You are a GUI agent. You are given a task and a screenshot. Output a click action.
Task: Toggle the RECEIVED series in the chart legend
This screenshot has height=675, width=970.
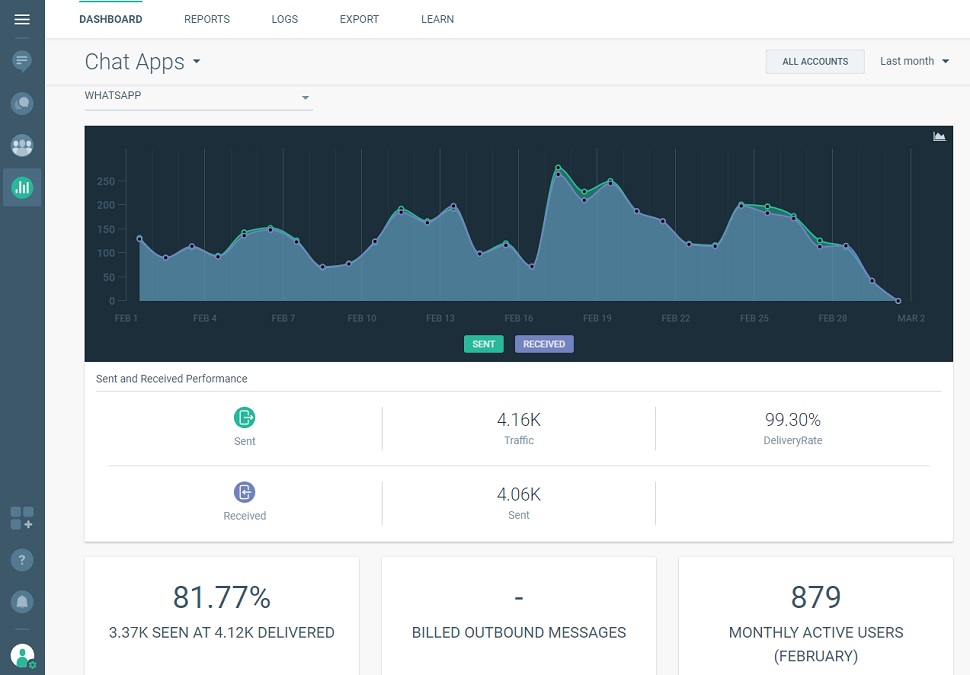tap(544, 344)
